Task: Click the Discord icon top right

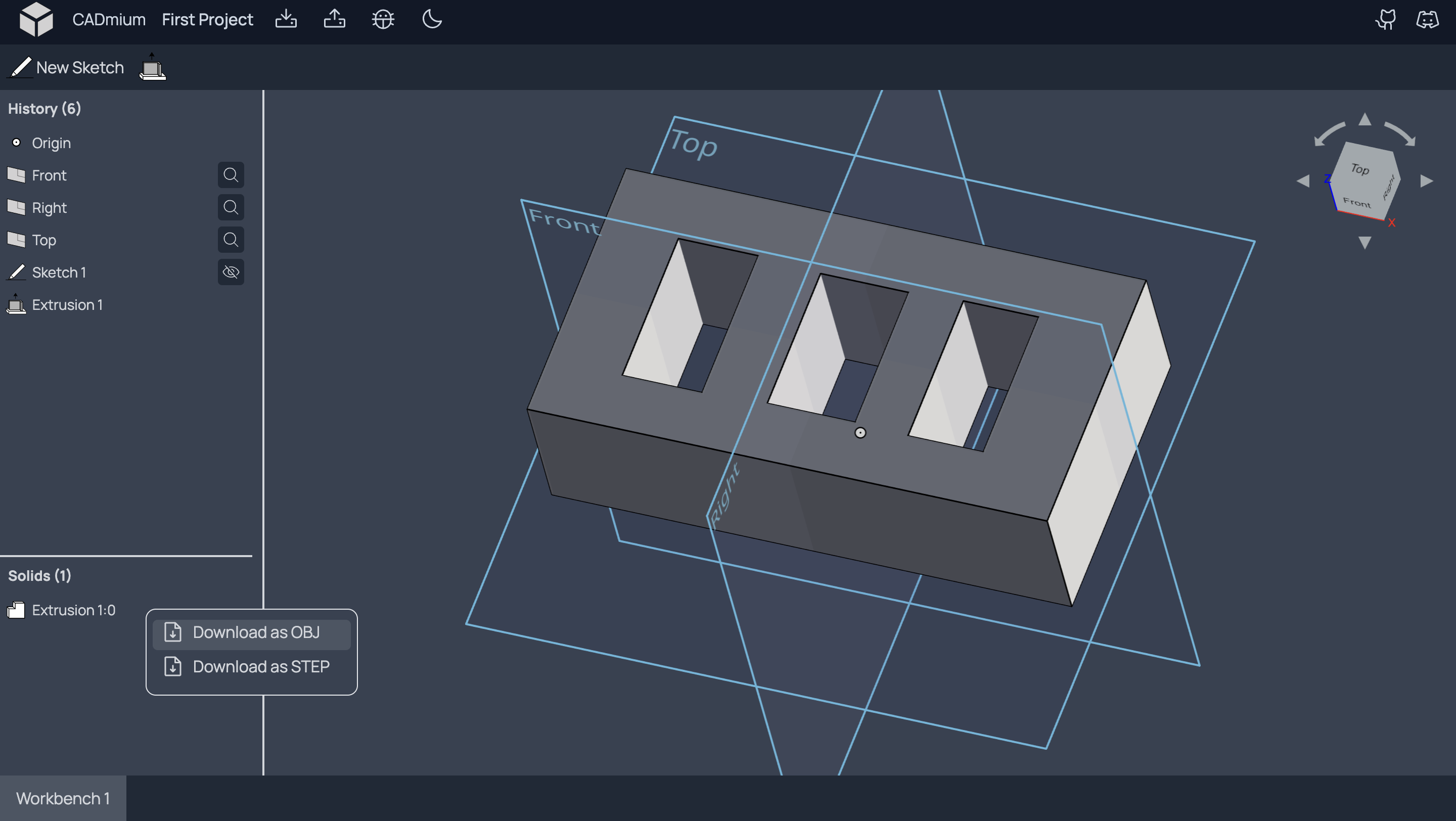Action: pyautogui.click(x=1428, y=18)
